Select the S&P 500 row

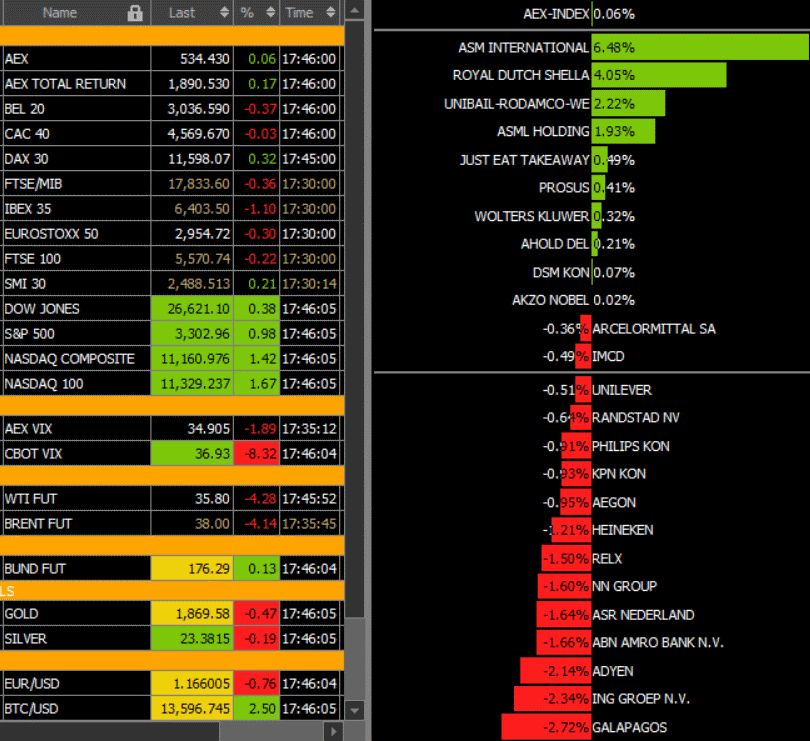click(x=172, y=334)
